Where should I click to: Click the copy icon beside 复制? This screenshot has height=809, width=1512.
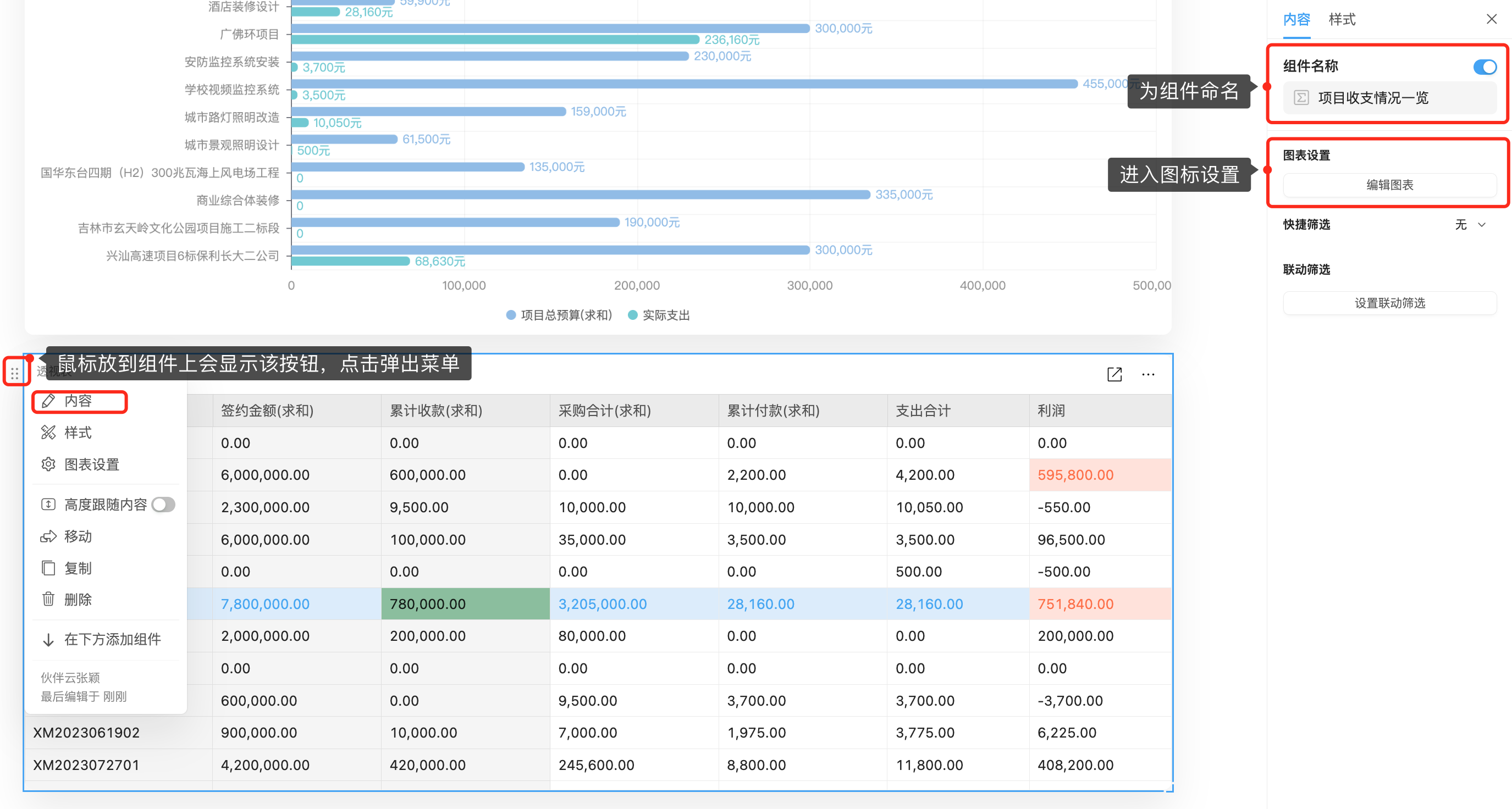[x=49, y=568]
